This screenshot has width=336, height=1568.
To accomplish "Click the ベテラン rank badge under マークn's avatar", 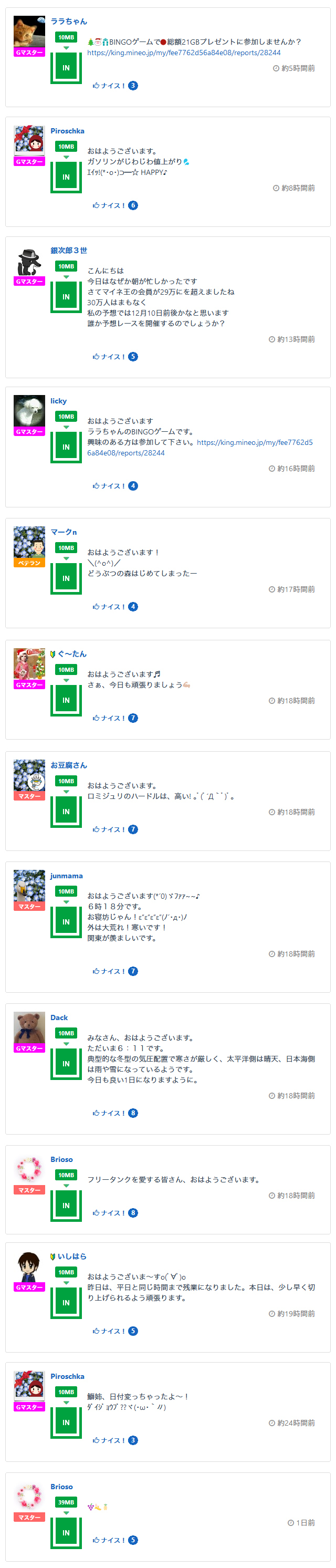I will 29,564.
